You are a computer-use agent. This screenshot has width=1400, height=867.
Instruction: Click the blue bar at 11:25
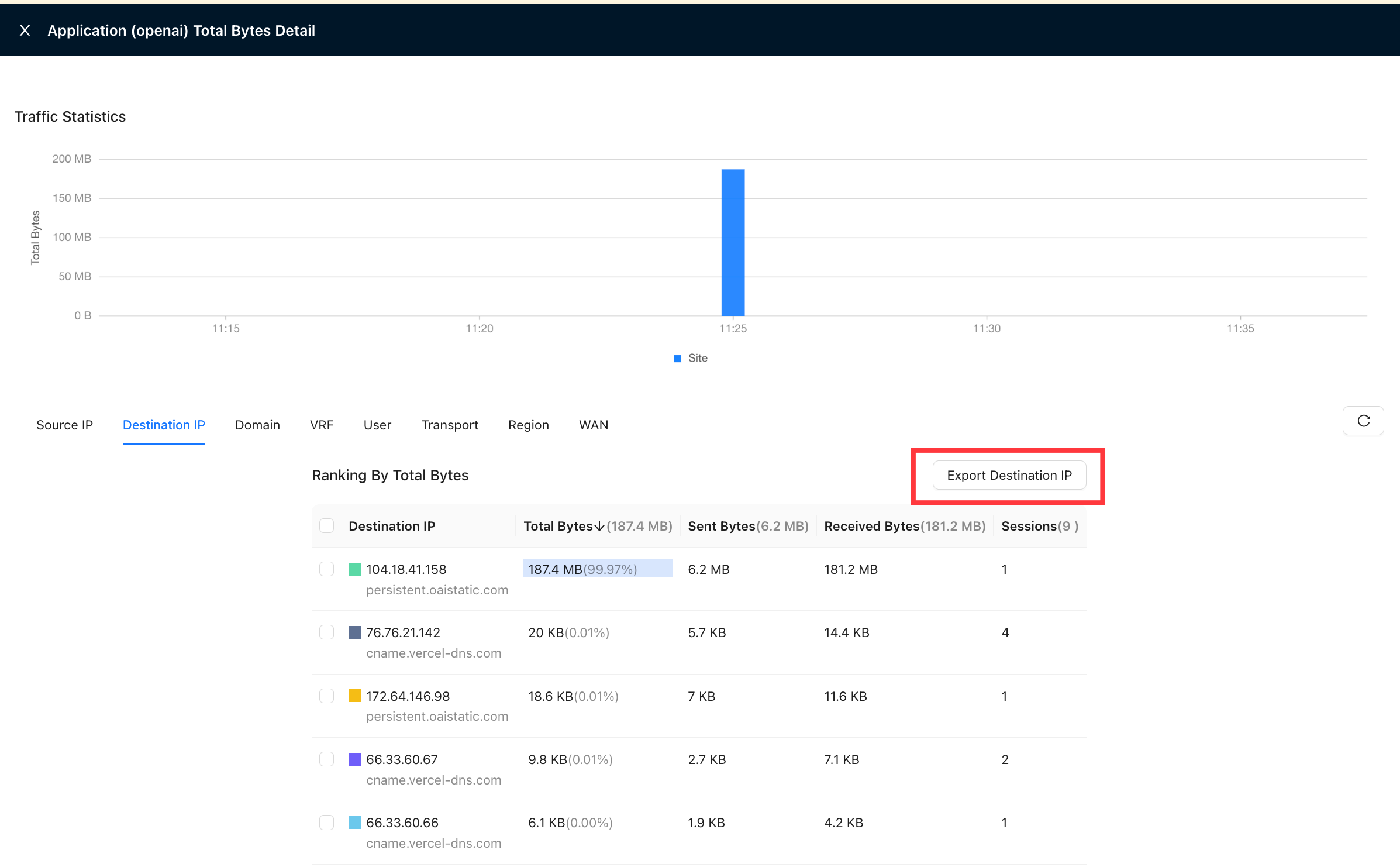[733, 243]
